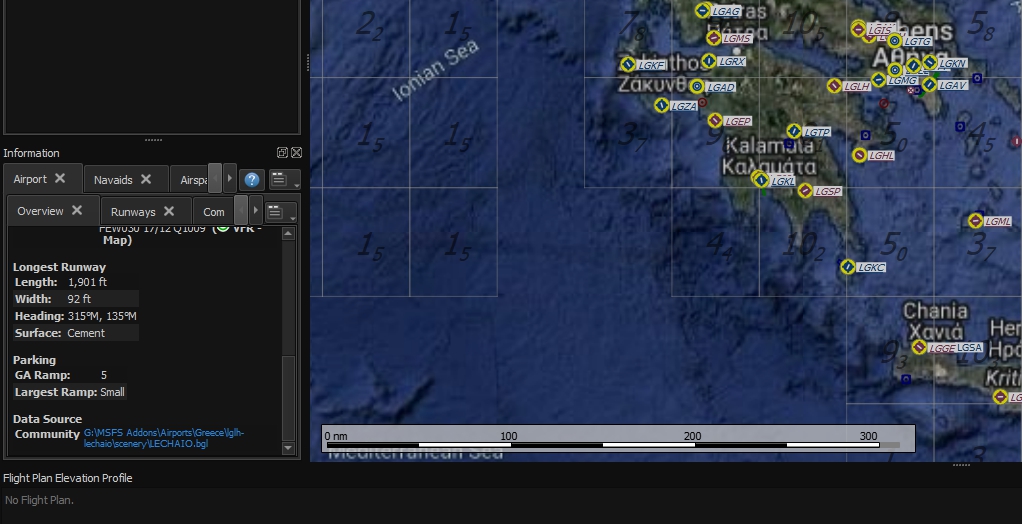Select the LGMS airport marker
This screenshot has width=1022, height=524.
point(714,38)
